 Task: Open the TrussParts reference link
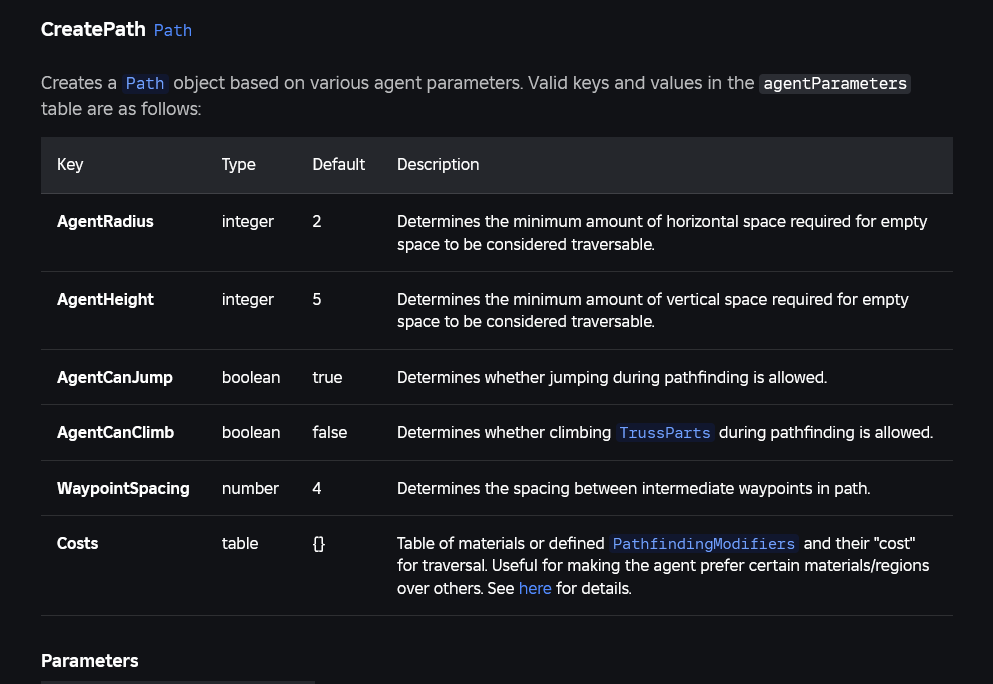coord(665,433)
